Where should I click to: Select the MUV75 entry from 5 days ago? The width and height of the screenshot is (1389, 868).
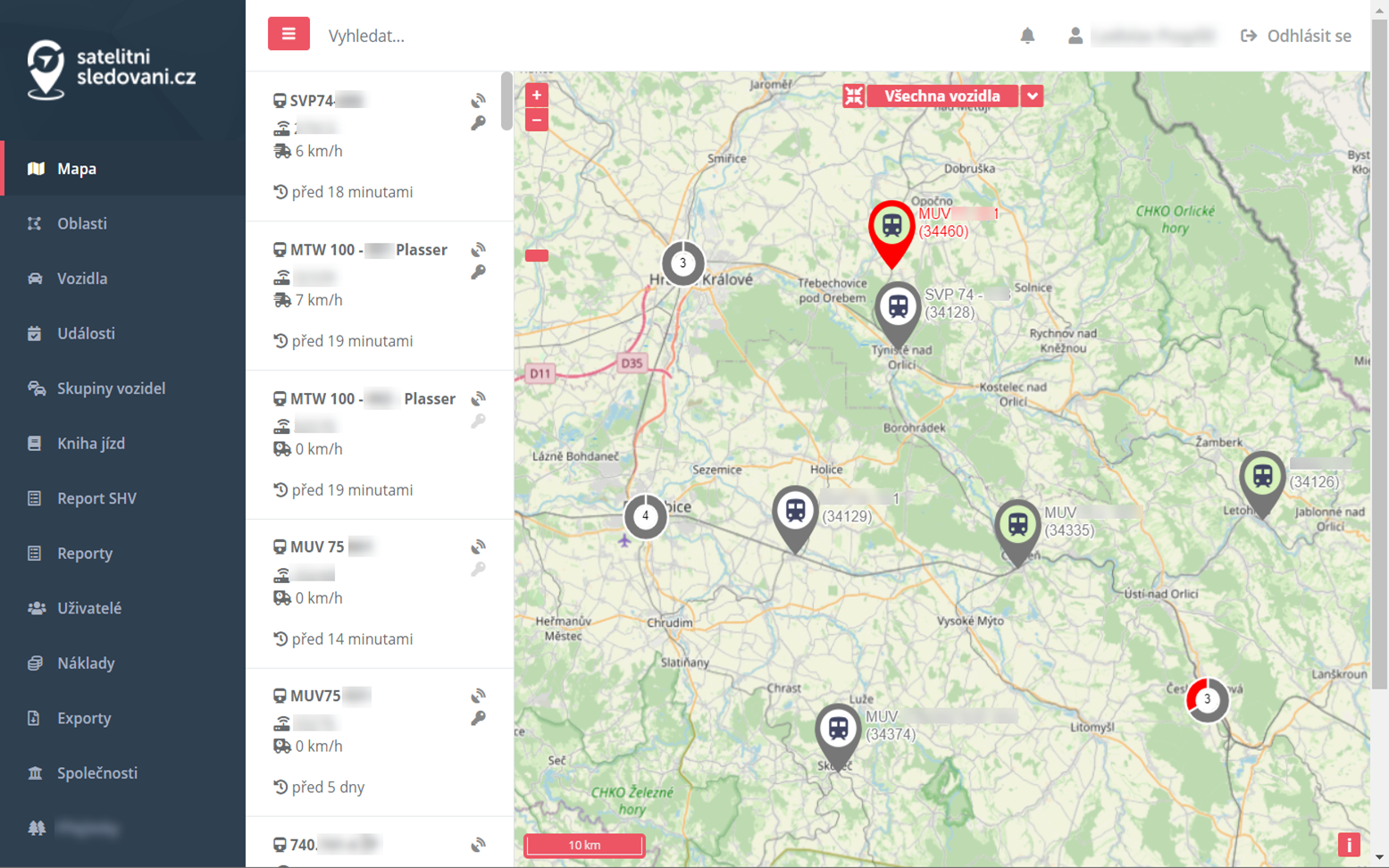tap(380, 742)
